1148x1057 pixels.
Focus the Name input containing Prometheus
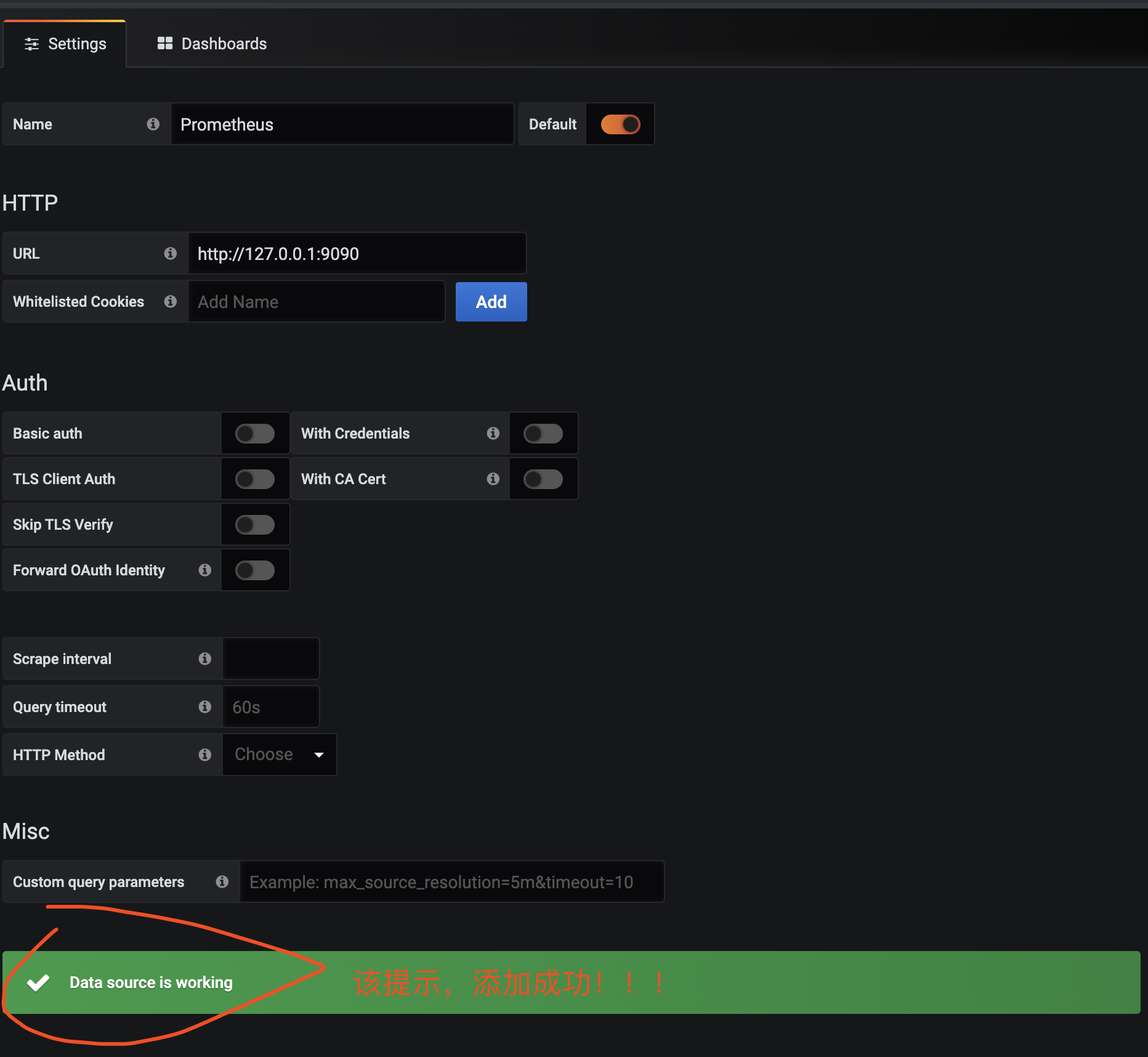[342, 124]
